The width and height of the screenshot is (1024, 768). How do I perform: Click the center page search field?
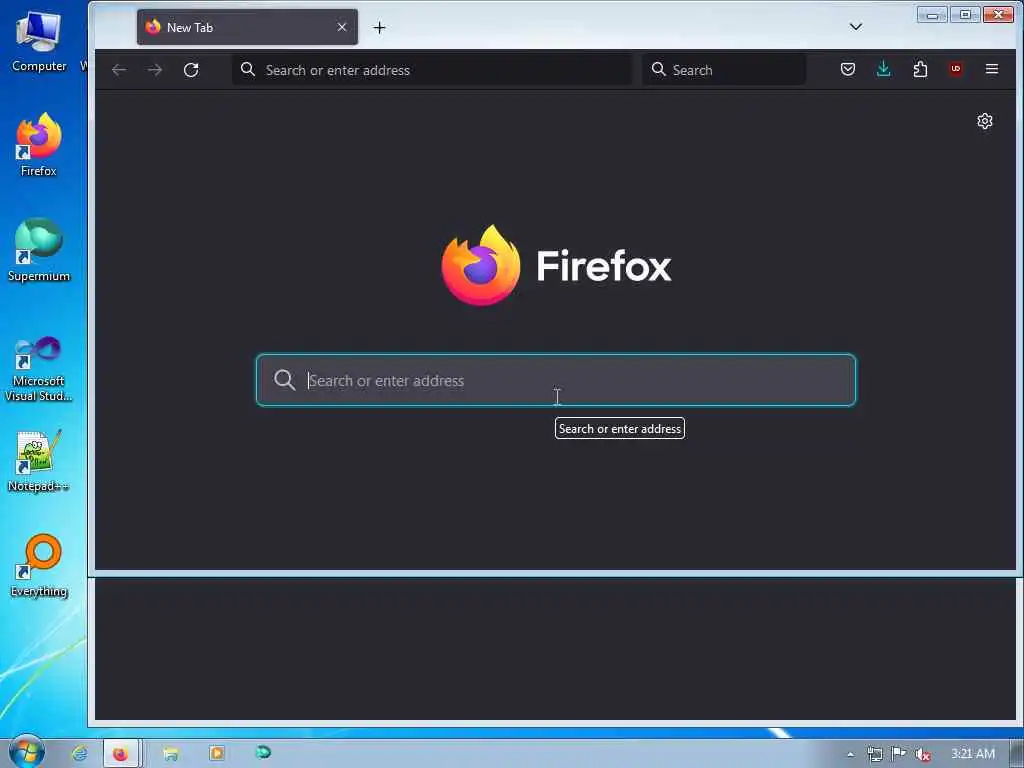click(556, 380)
